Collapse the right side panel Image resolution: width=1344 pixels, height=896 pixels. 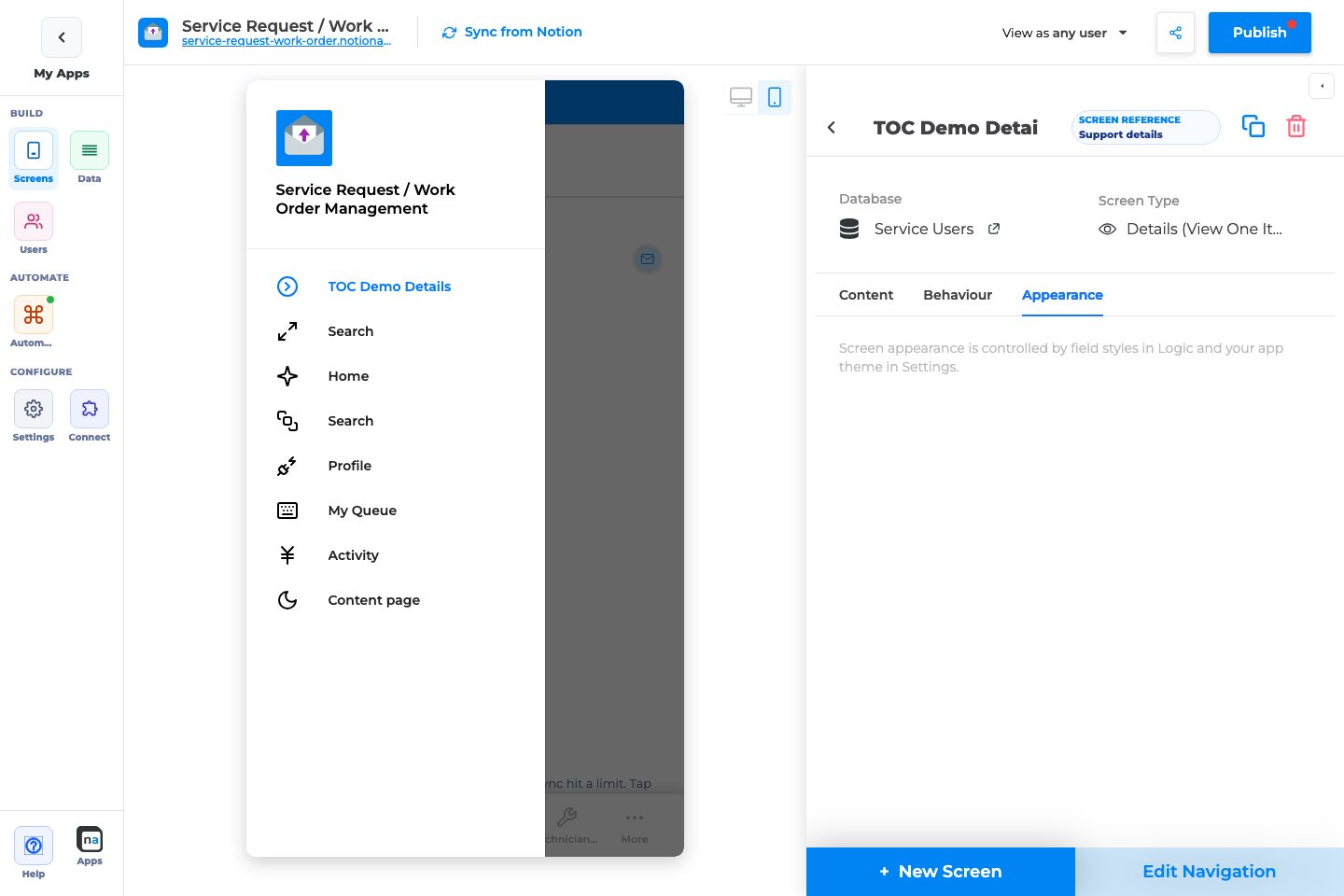tap(1322, 86)
